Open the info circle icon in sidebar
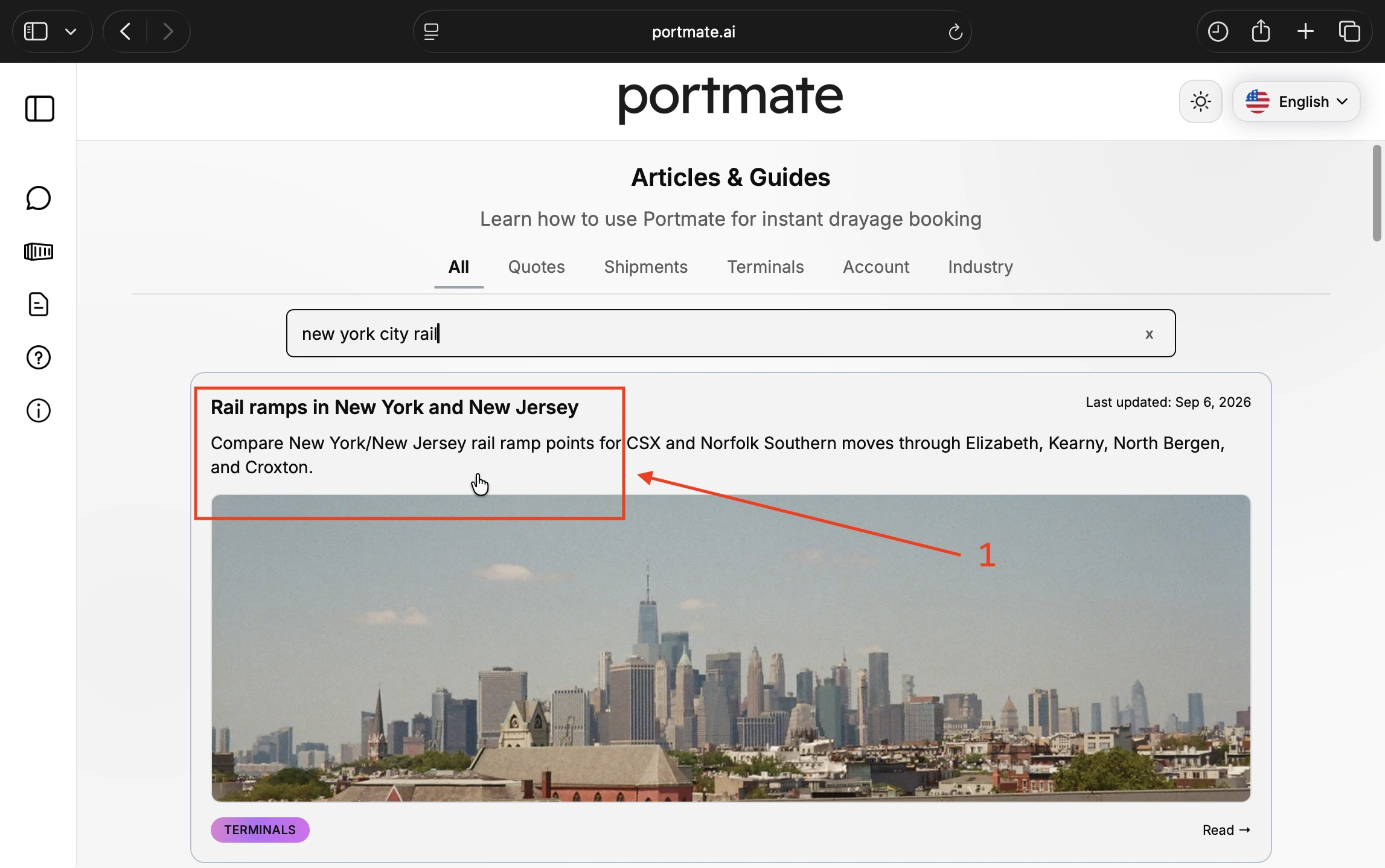Screen dimensions: 1385x868 39,411
